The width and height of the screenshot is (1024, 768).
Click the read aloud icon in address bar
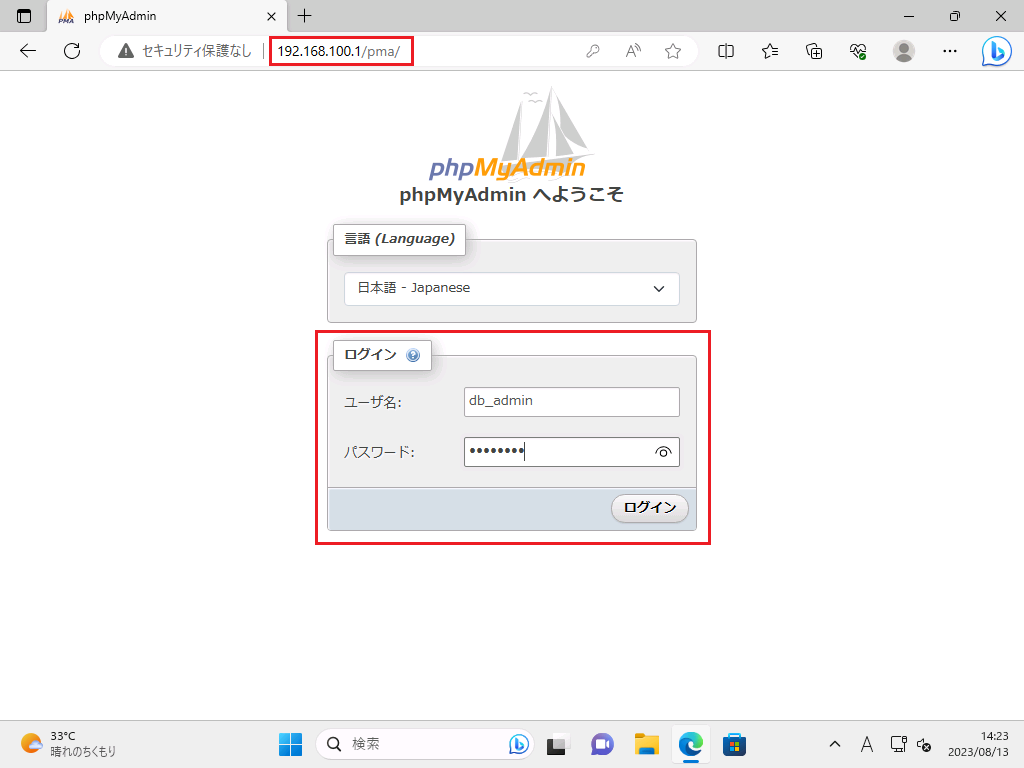click(x=633, y=51)
